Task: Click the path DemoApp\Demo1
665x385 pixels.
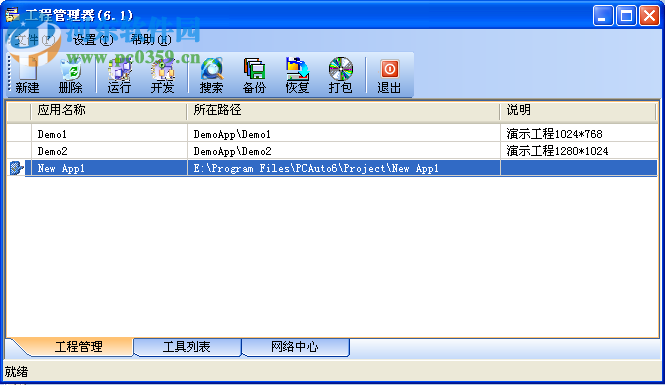Action: click(x=232, y=134)
